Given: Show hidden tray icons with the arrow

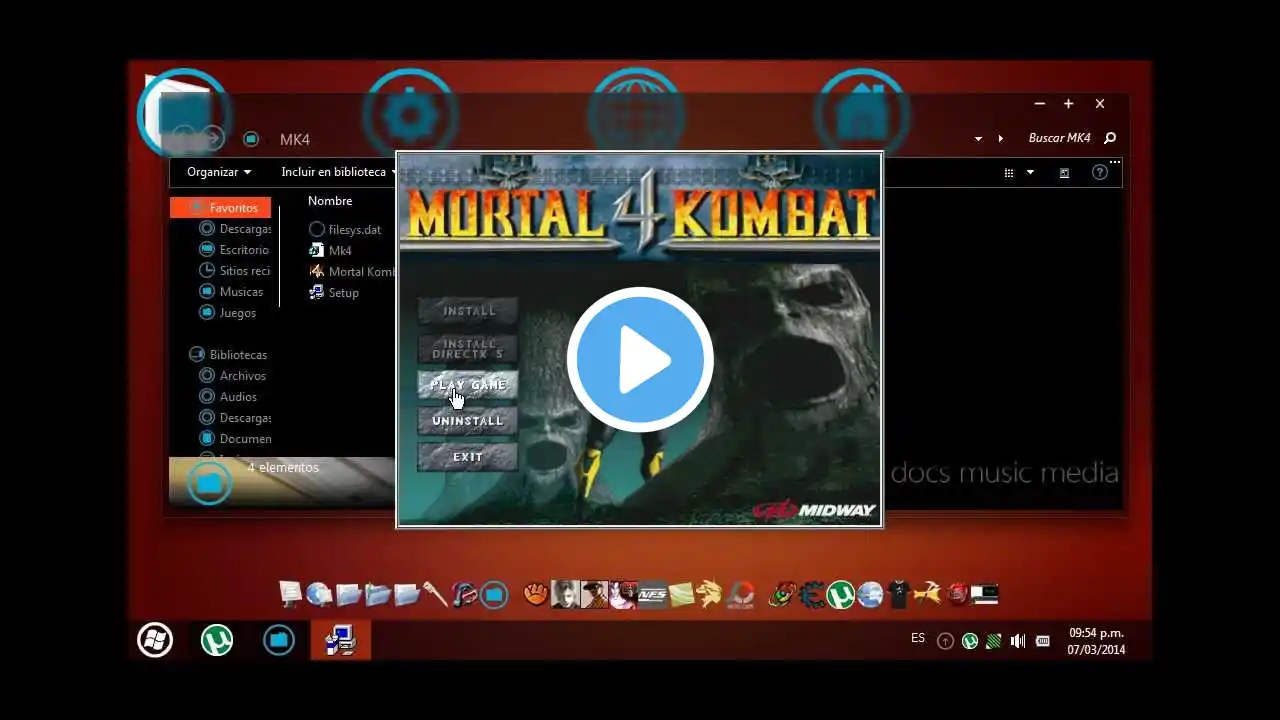Looking at the screenshot, I should click(x=945, y=641).
